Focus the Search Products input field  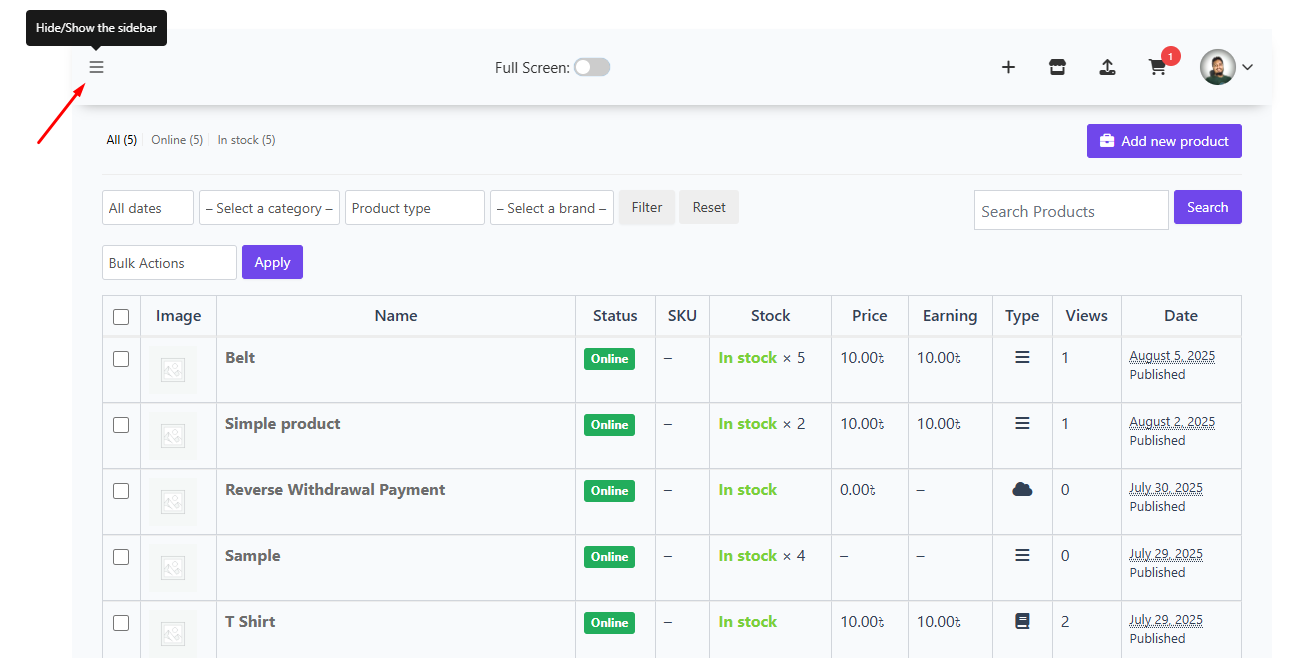(x=1071, y=210)
